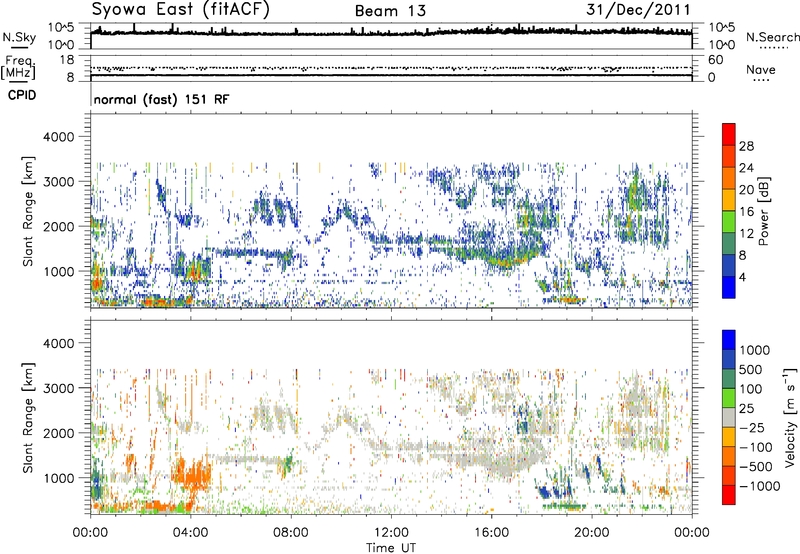Image resolution: width=800 pixels, height=554 pixels.
Task: Click the 'Beam 13' label
Action: [x=390, y=11]
